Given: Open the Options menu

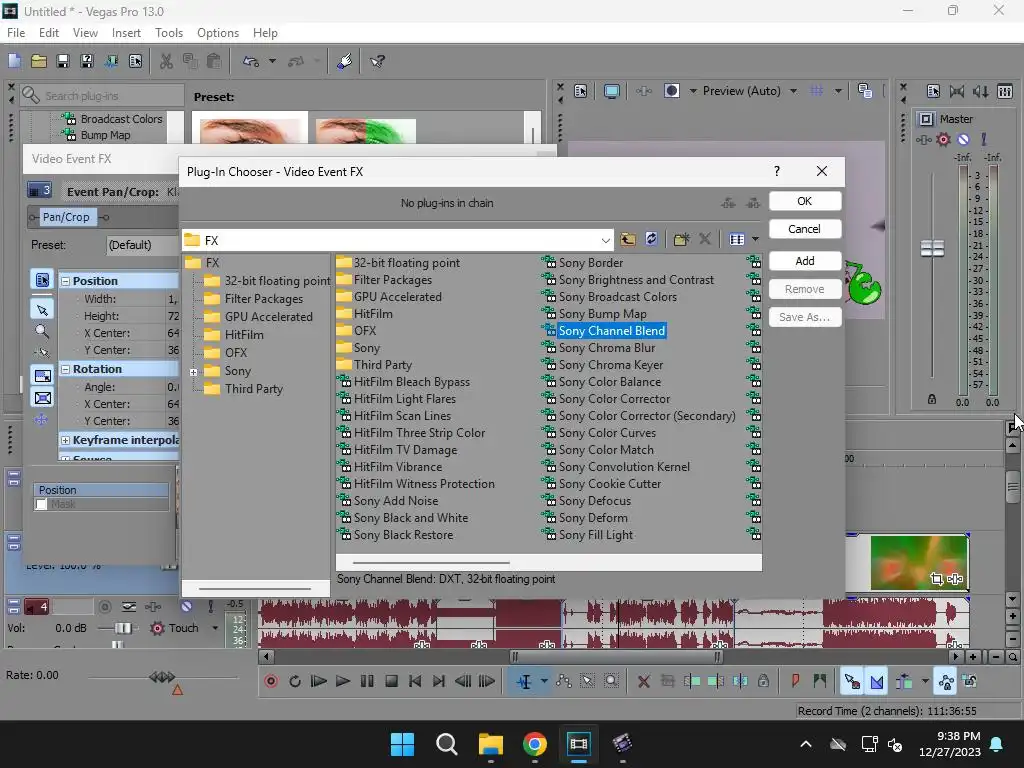Looking at the screenshot, I should click(217, 33).
